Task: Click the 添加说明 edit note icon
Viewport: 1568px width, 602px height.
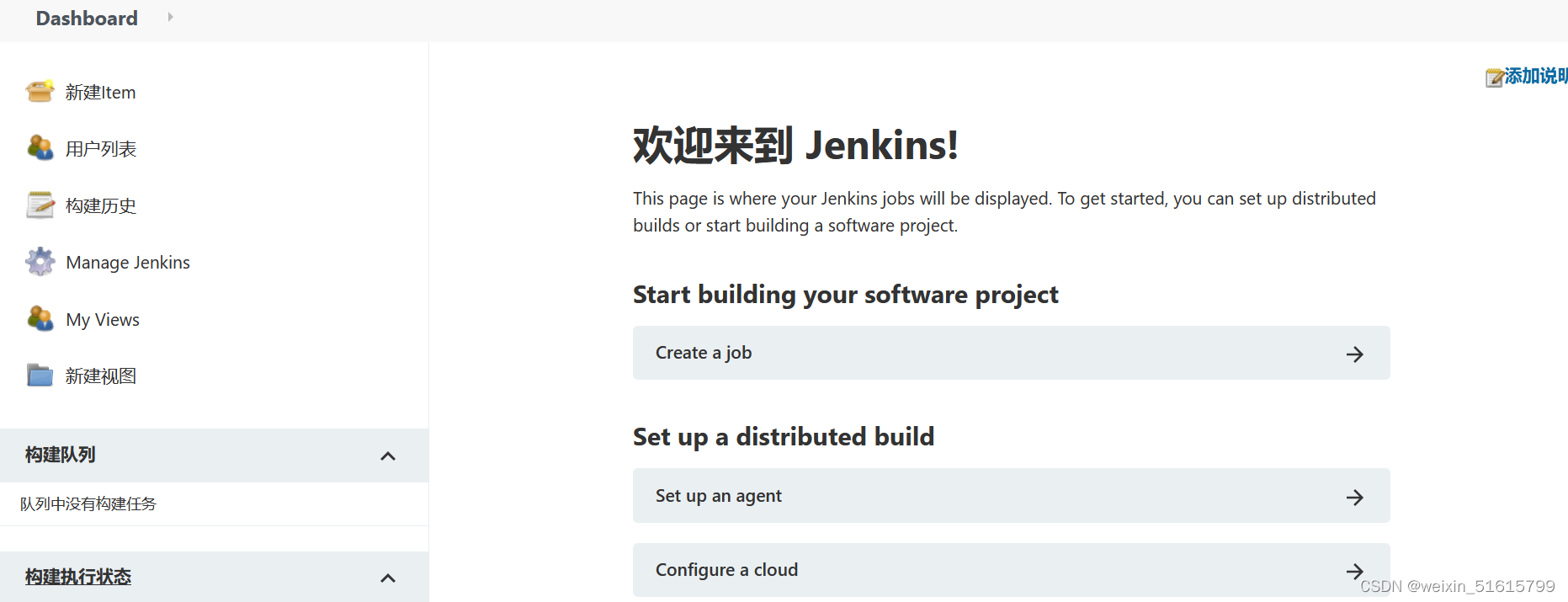Action: (1494, 77)
